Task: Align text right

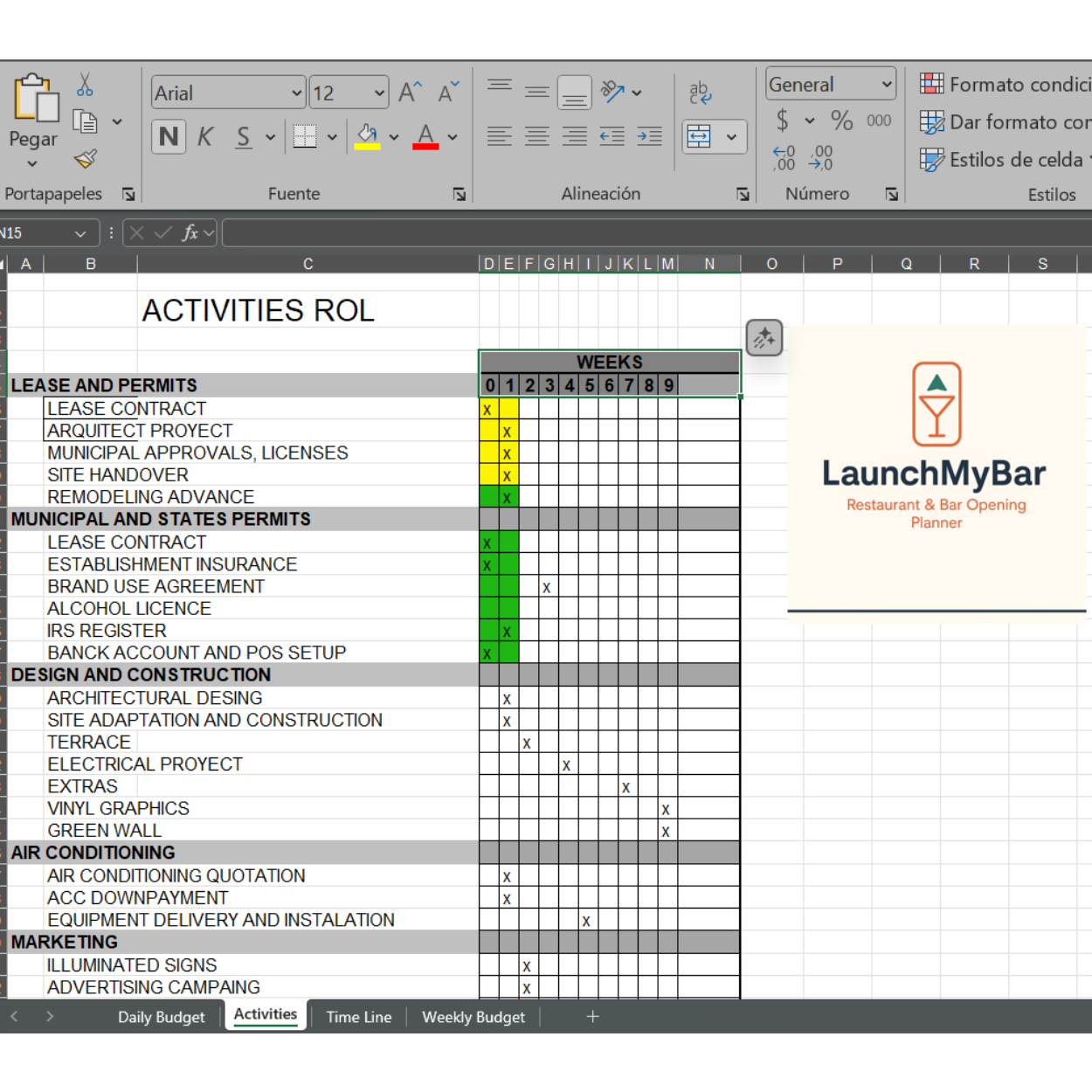Action: (x=575, y=136)
